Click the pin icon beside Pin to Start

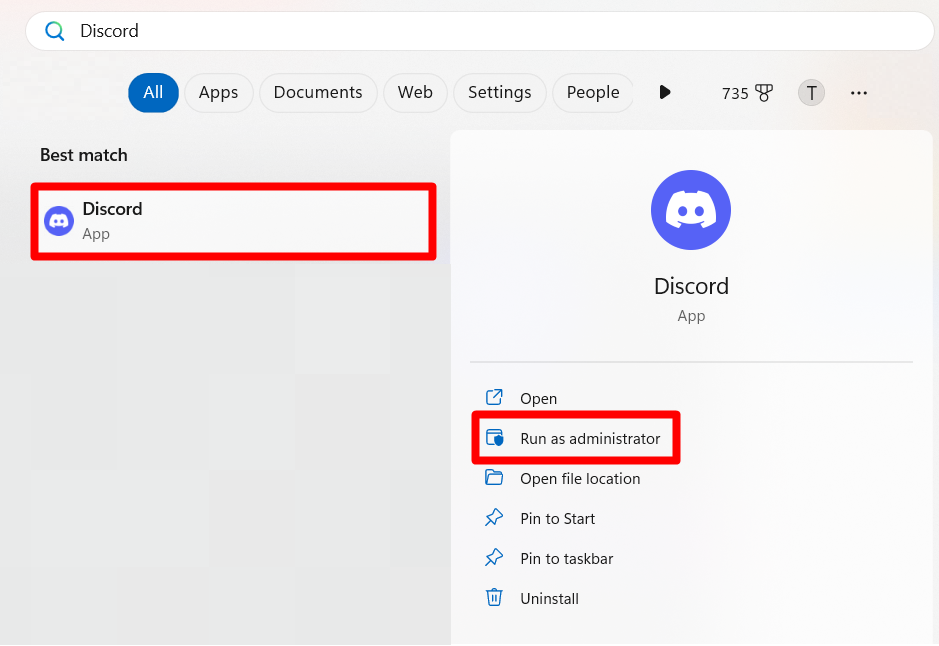[x=494, y=517]
